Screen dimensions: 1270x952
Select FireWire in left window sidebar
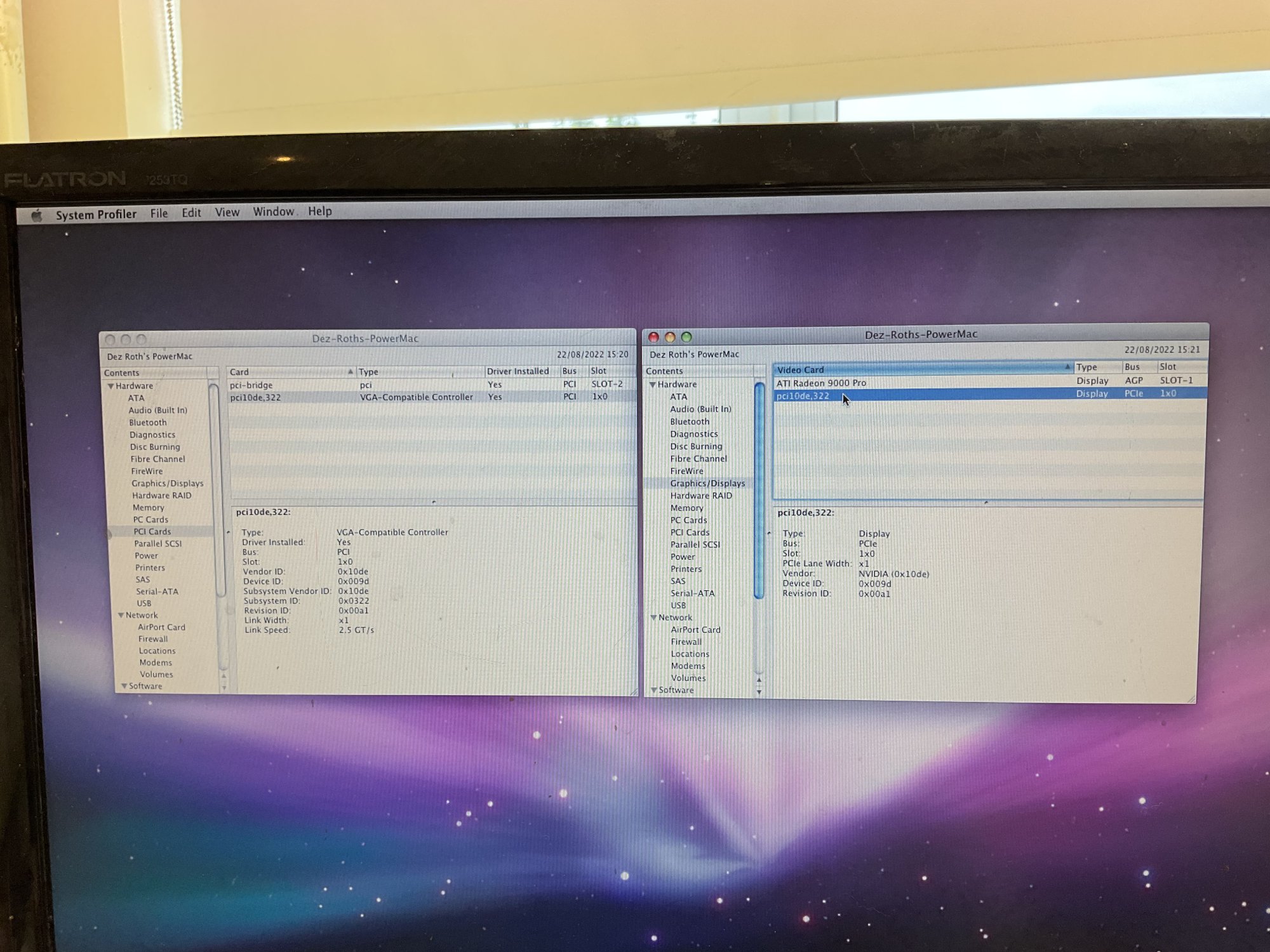pos(147,471)
